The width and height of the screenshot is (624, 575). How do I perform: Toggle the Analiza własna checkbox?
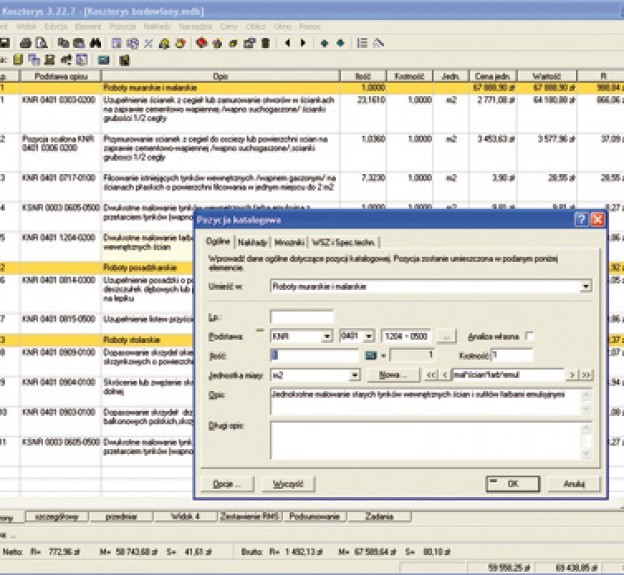click(x=529, y=336)
